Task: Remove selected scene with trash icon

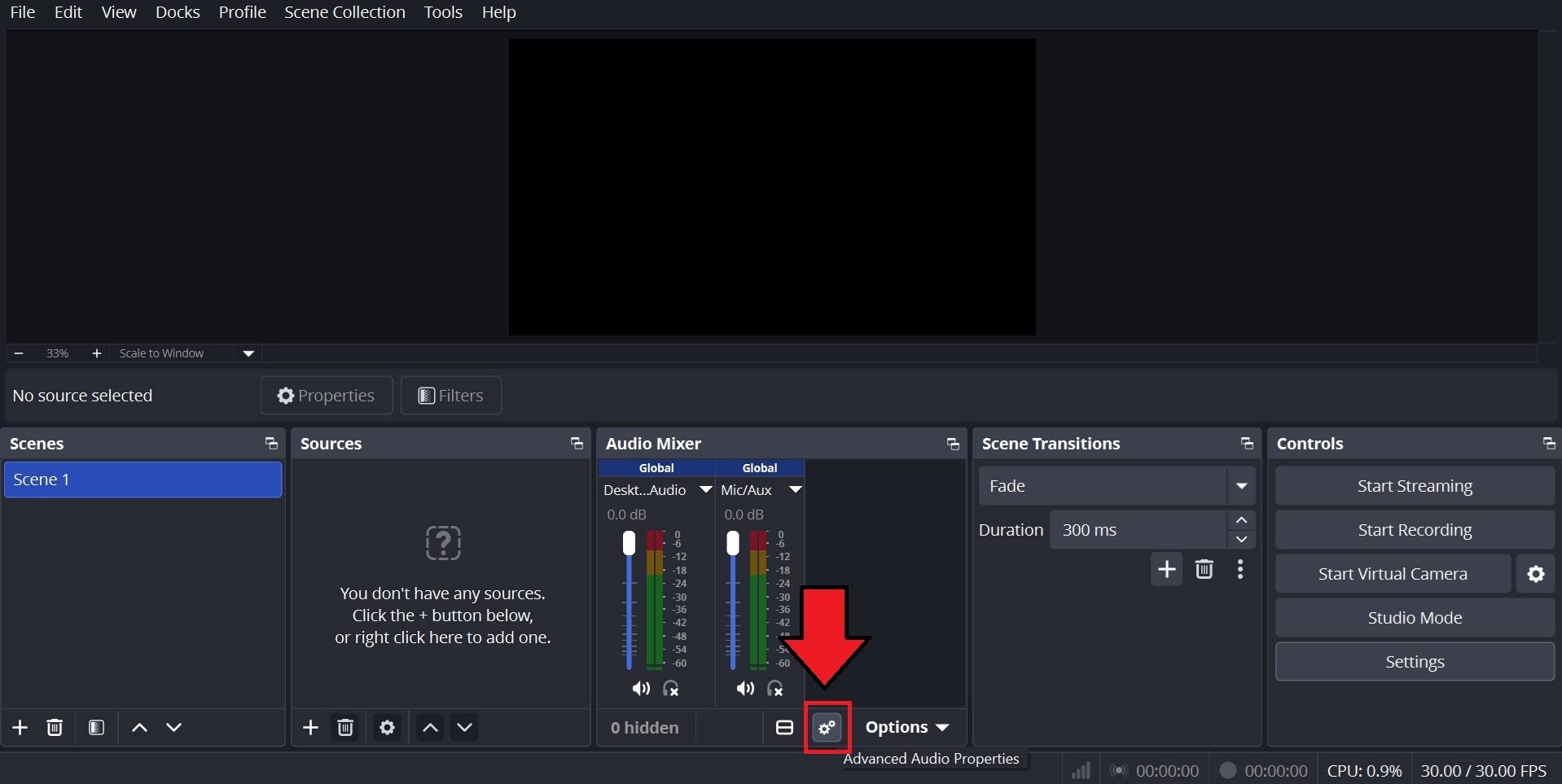Action: 55,727
